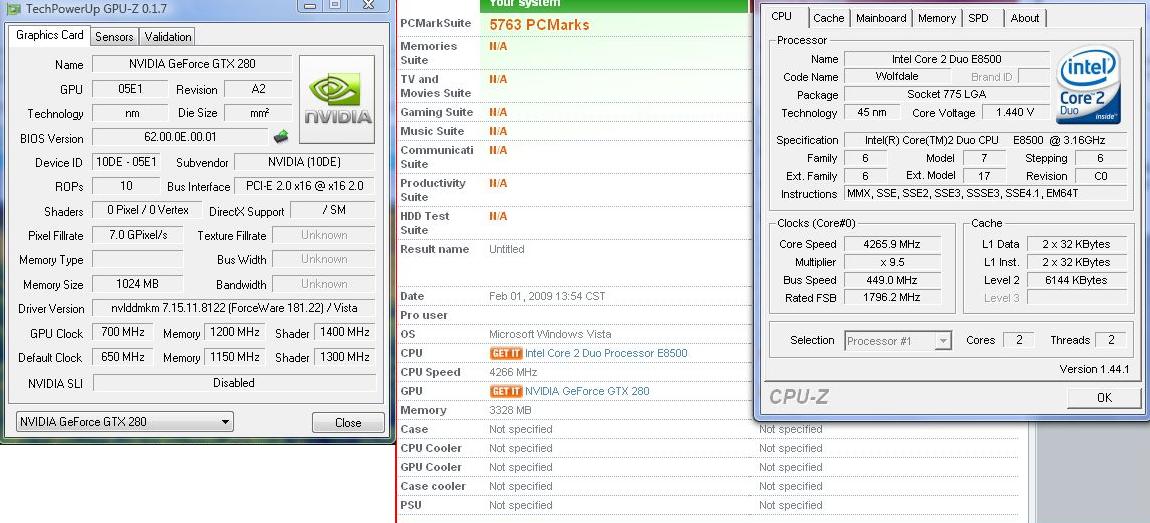The width and height of the screenshot is (1150, 523).
Task: Switch to the Mainboard tab in CPU-Z
Action: click(x=881, y=18)
